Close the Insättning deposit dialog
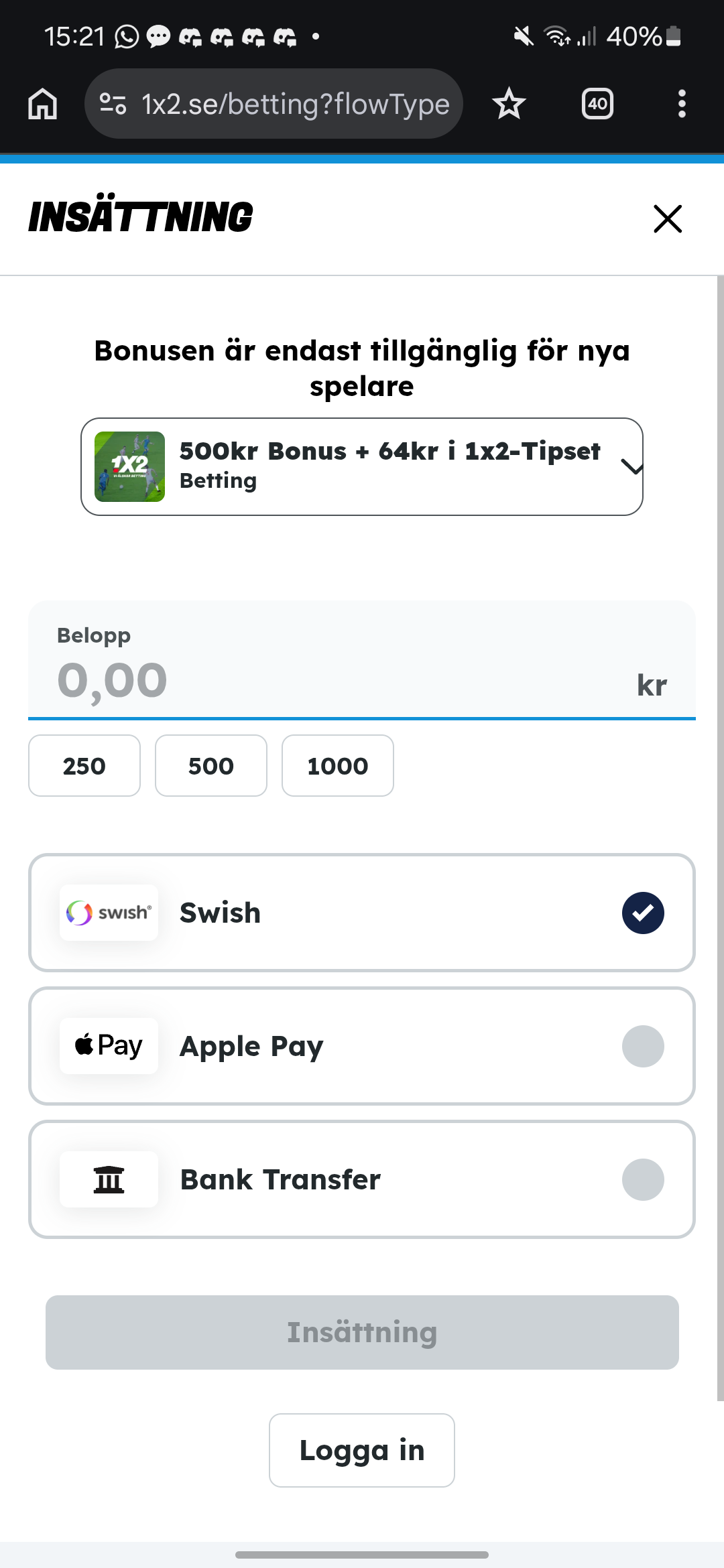The width and height of the screenshot is (724, 1568). point(668,219)
